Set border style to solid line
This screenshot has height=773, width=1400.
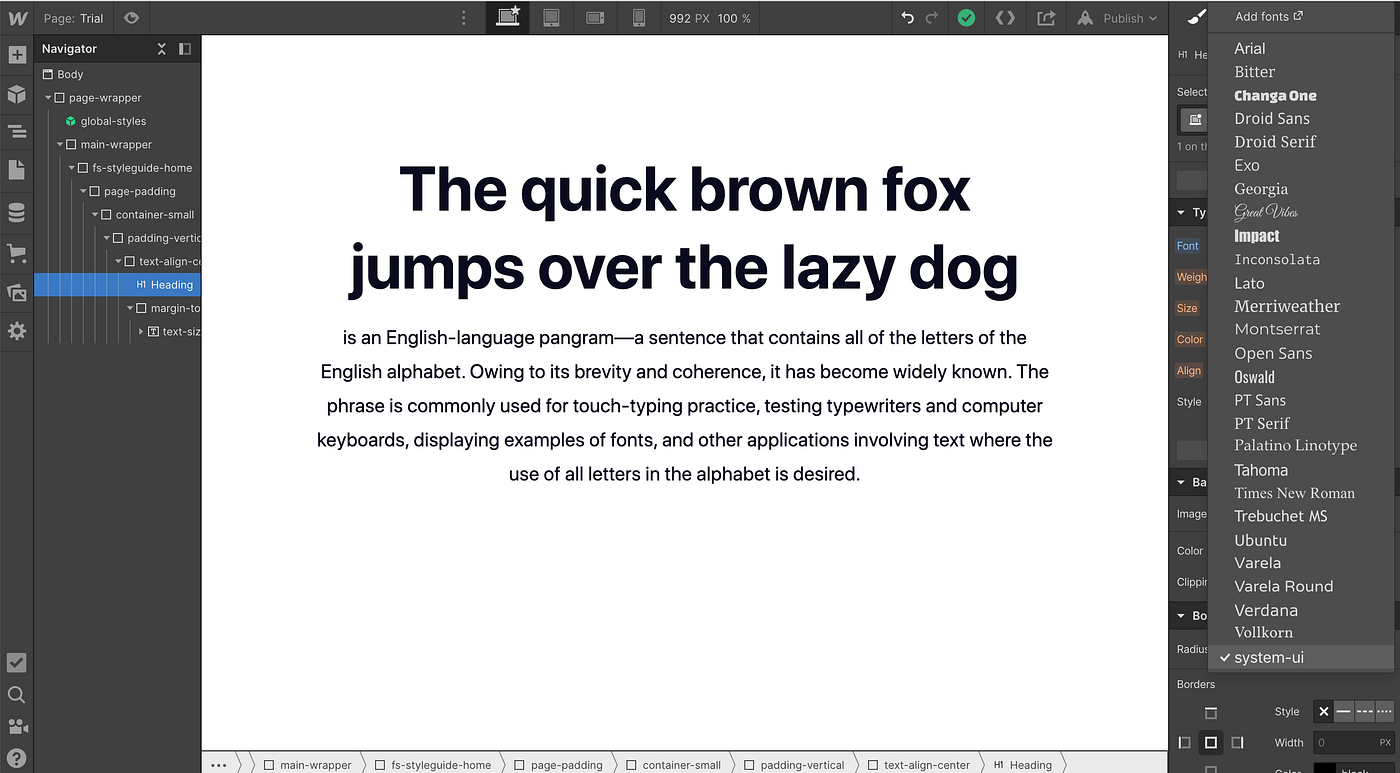(x=1344, y=712)
